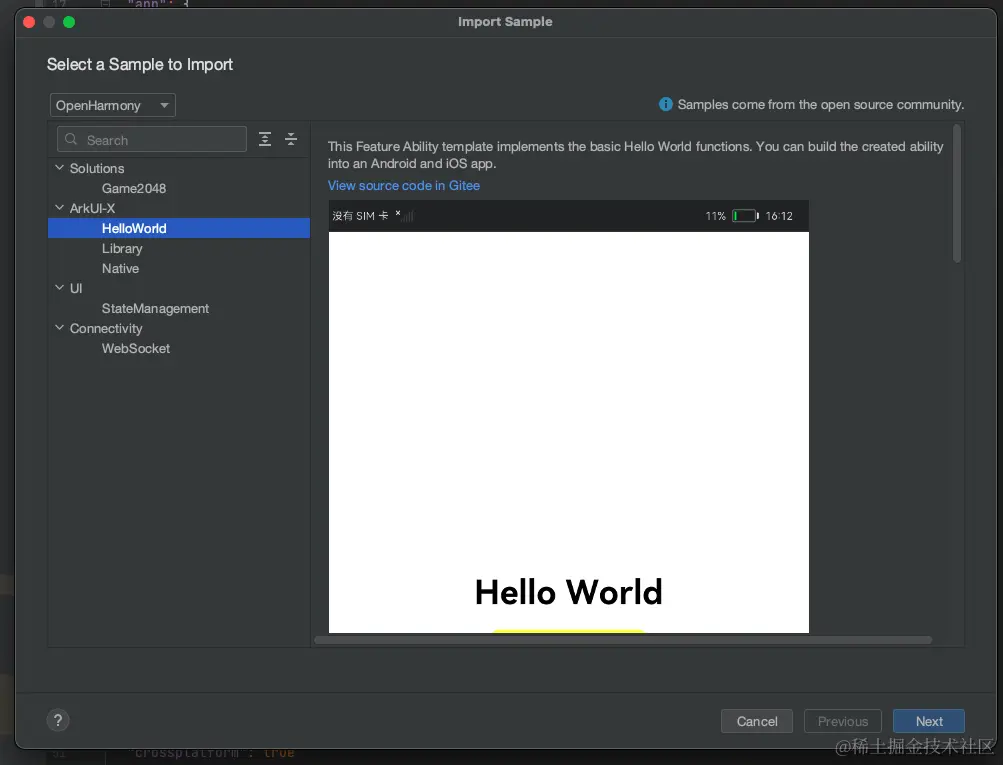Click the horizontal scrollbar under preview
The image size is (1003, 765).
(623, 640)
